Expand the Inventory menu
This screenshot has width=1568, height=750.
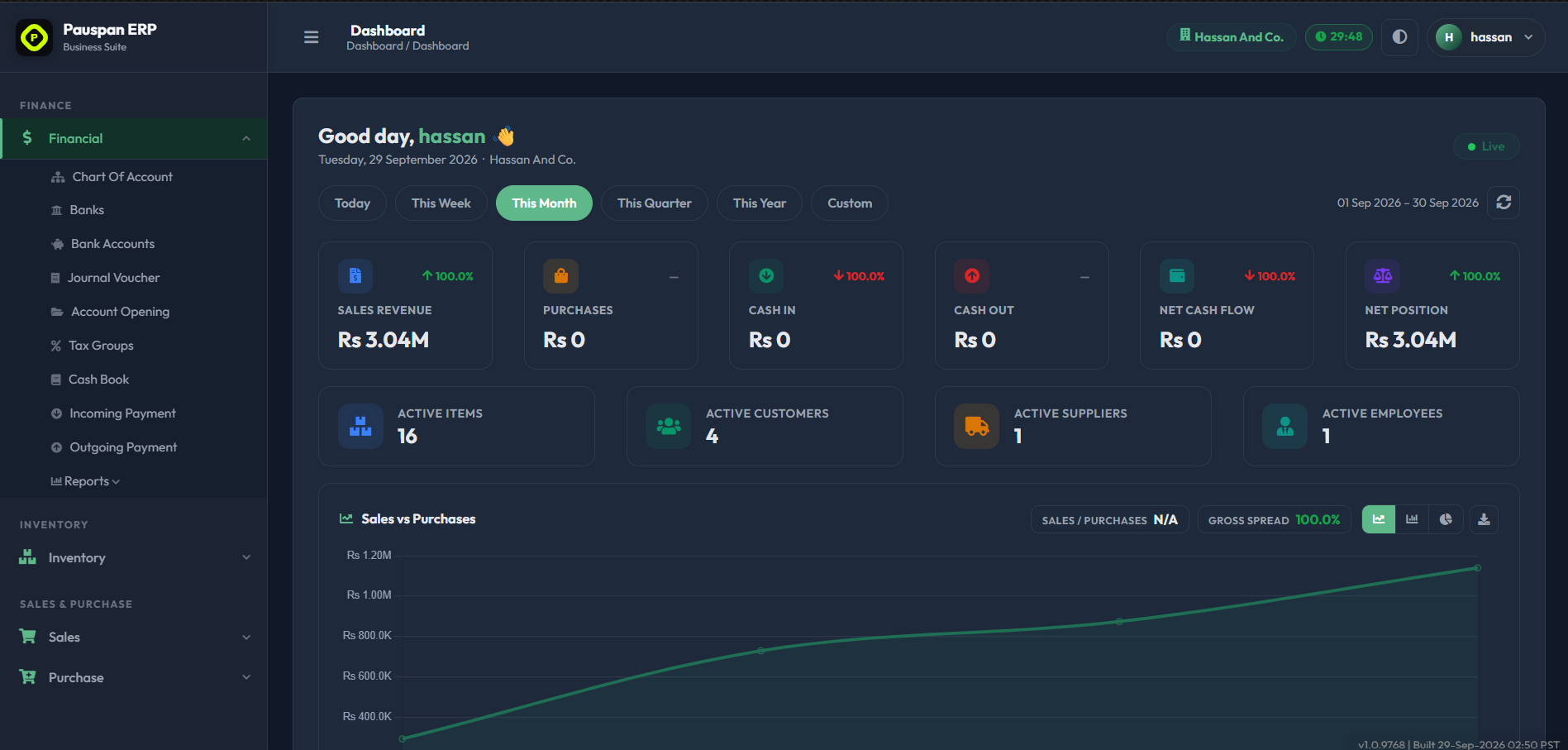134,558
